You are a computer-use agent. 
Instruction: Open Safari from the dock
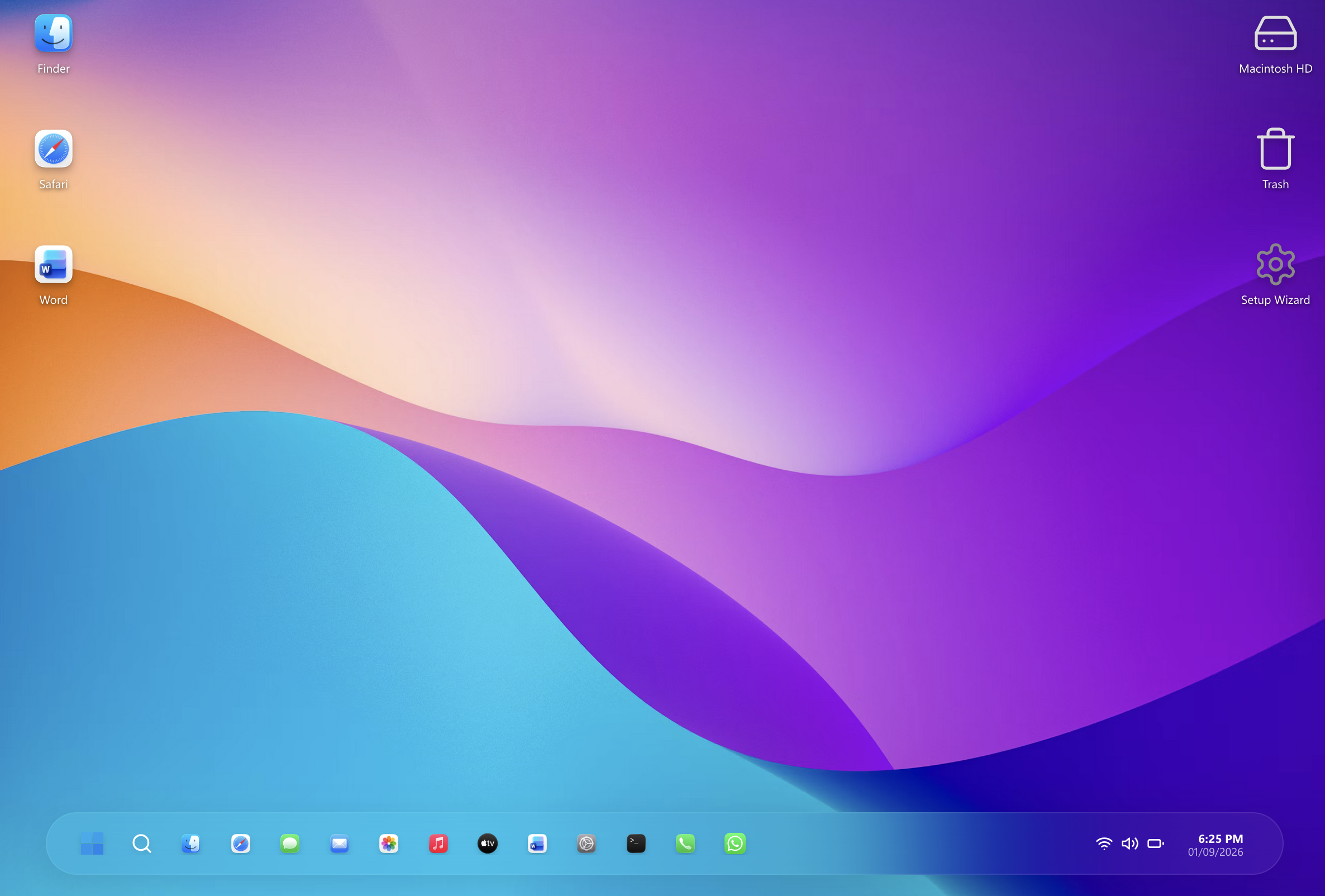coord(240,844)
